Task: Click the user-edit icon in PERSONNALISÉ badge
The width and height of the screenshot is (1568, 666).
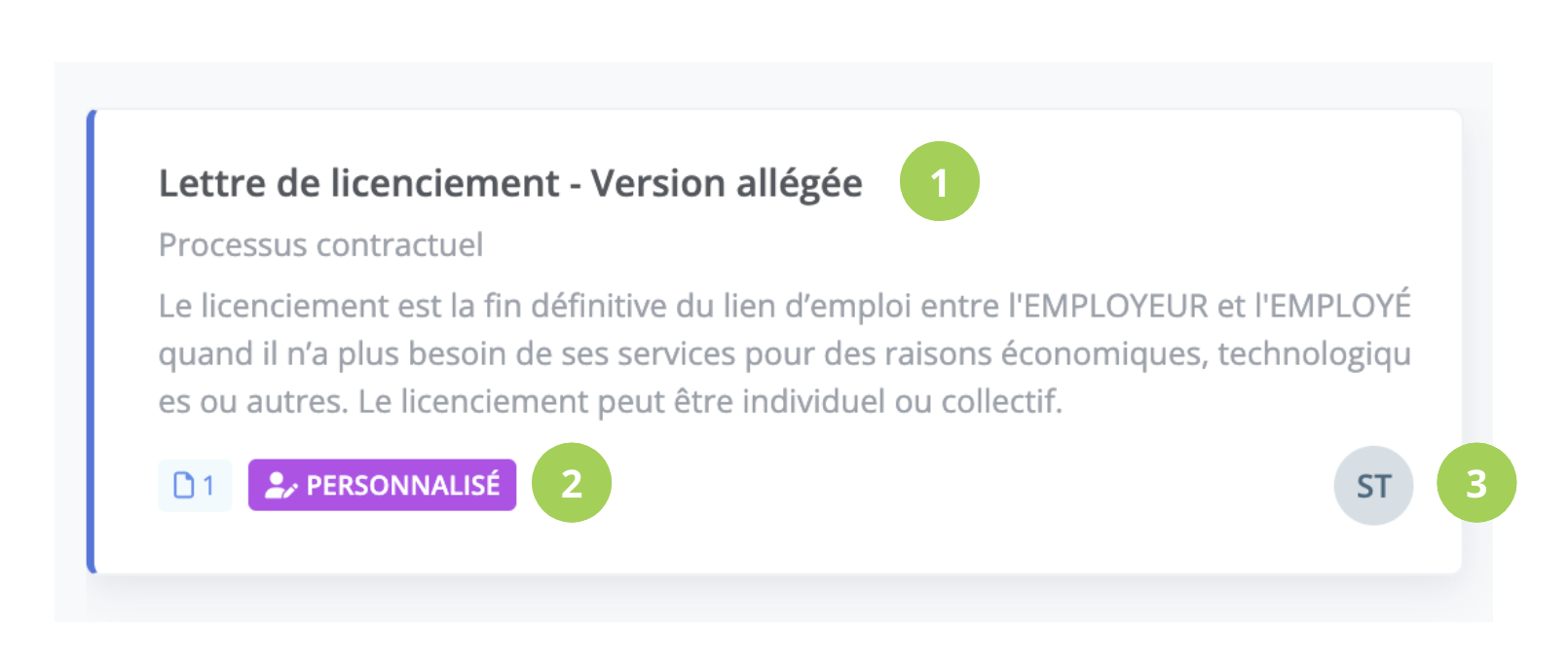Action: [280, 485]
